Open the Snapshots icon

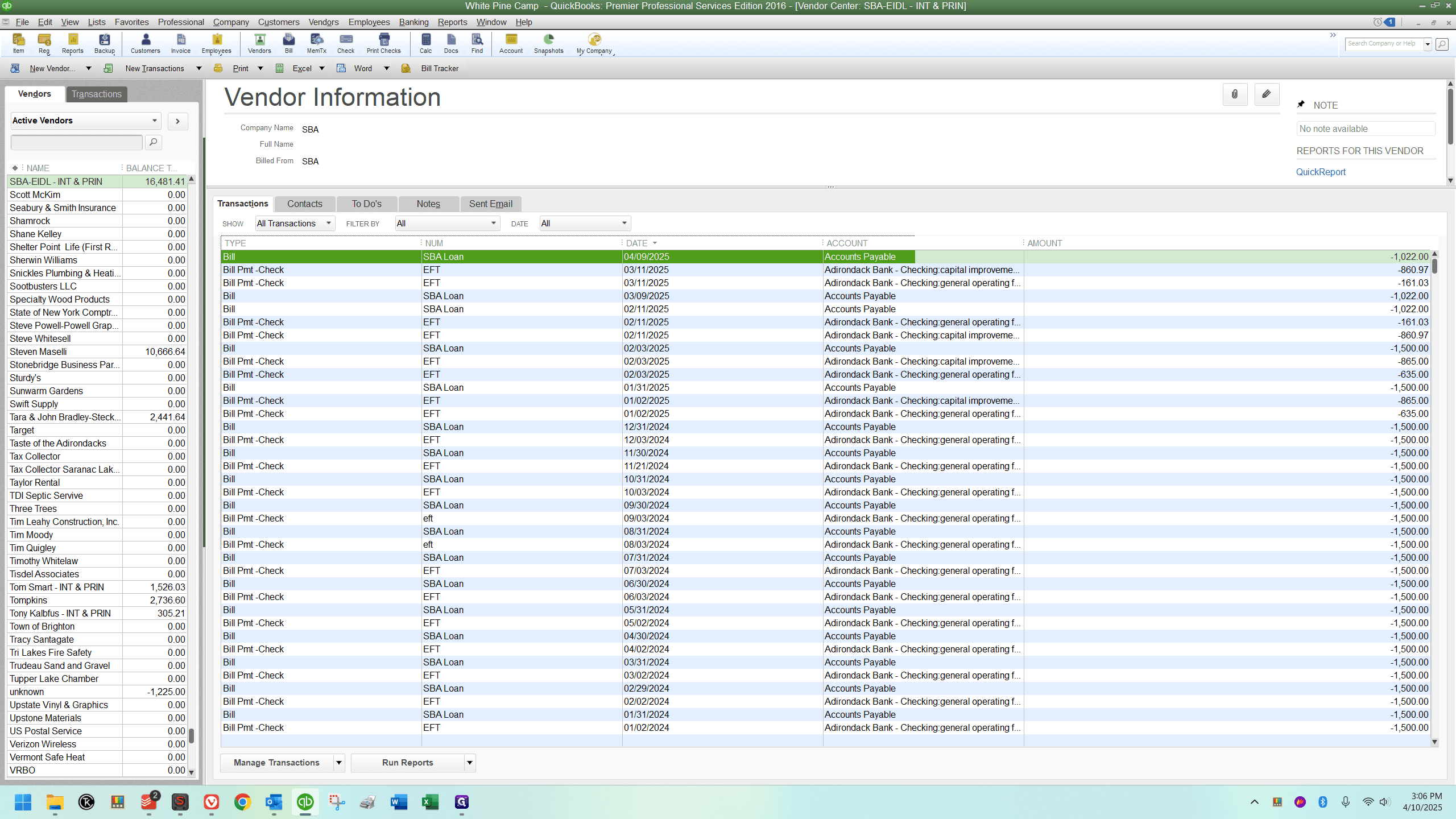(x=549, y=43)
